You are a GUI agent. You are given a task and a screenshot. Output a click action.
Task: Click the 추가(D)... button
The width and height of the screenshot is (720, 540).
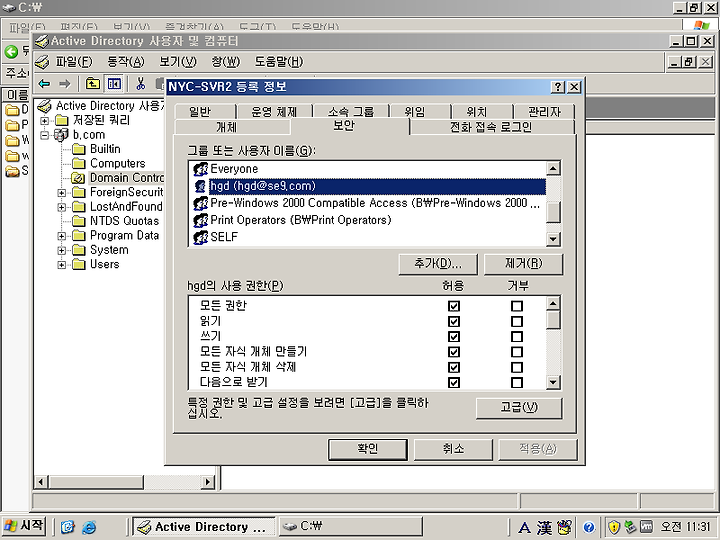click(438, 264)
